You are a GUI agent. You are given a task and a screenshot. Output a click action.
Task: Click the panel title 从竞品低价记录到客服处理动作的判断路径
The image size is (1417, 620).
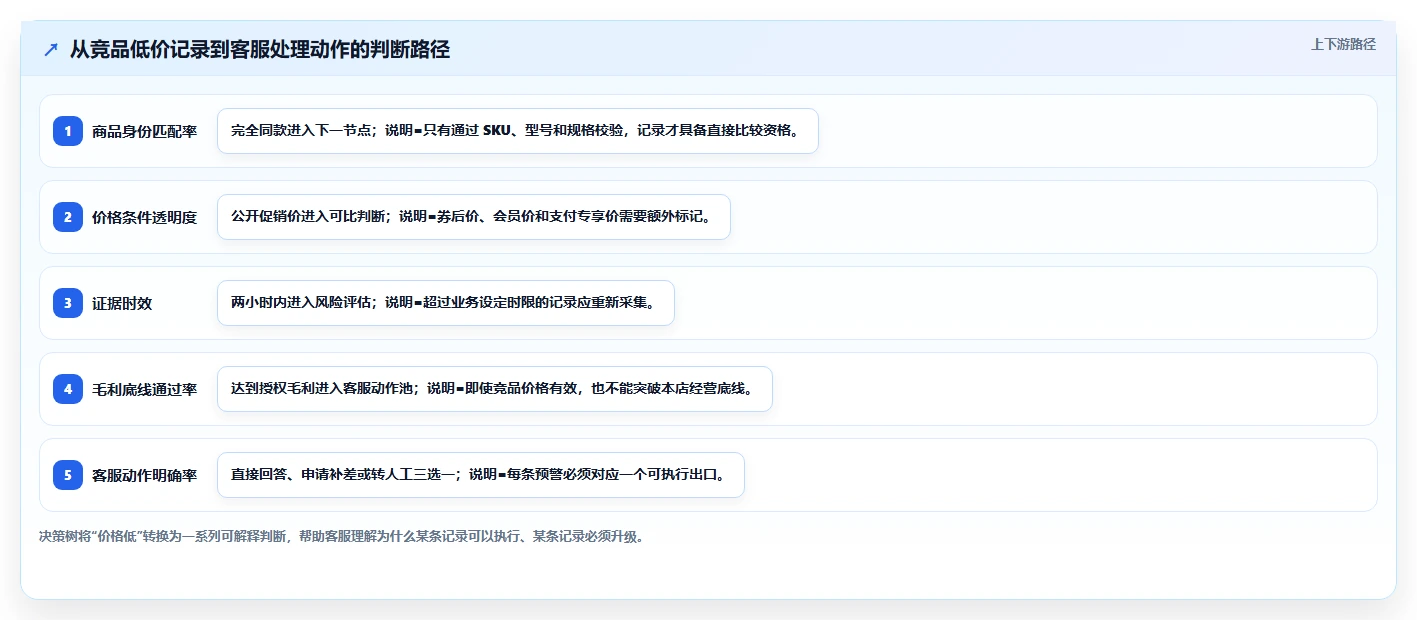click(260, 49)
